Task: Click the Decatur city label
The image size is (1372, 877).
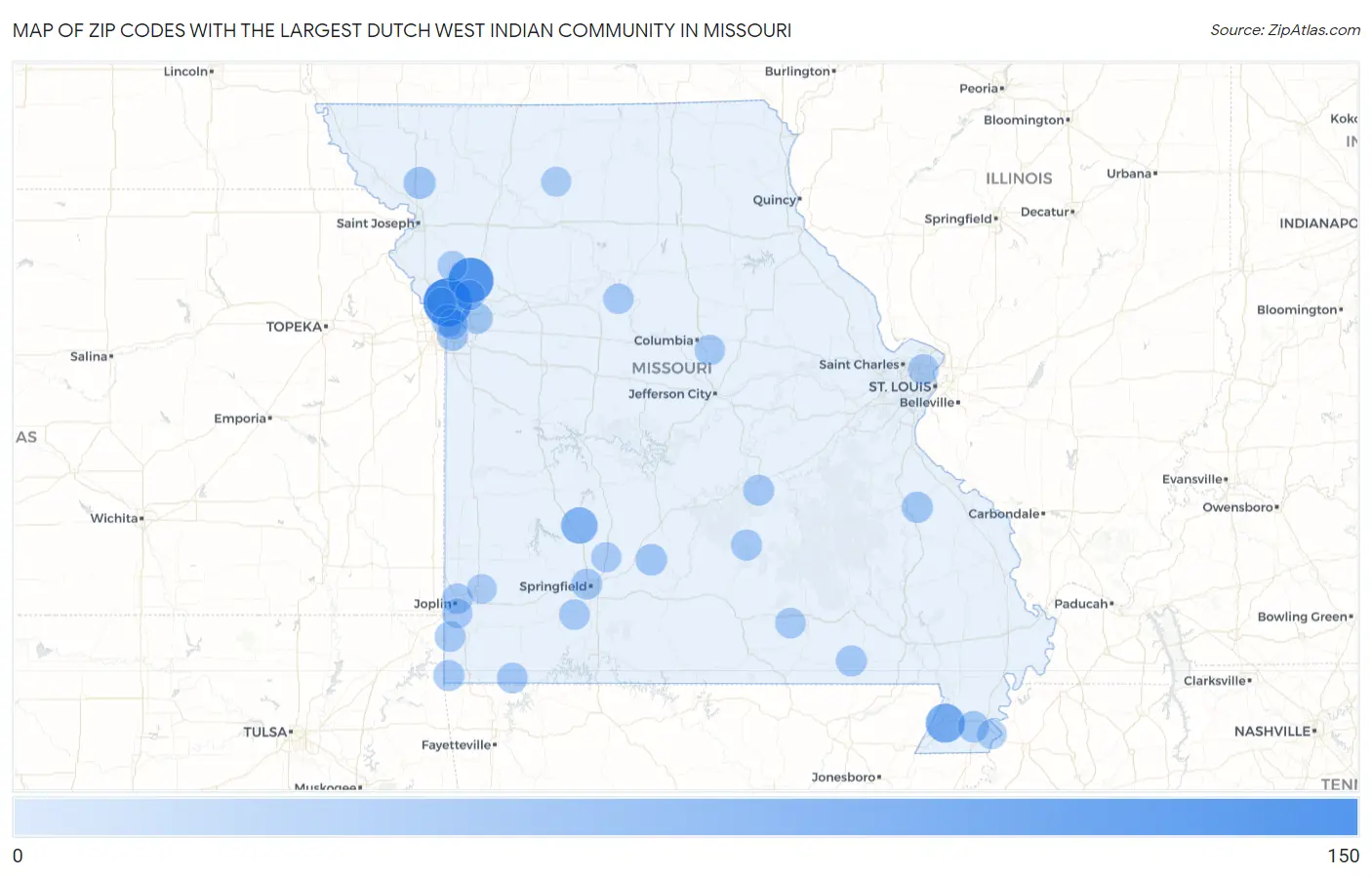Action: (1045, 212)
